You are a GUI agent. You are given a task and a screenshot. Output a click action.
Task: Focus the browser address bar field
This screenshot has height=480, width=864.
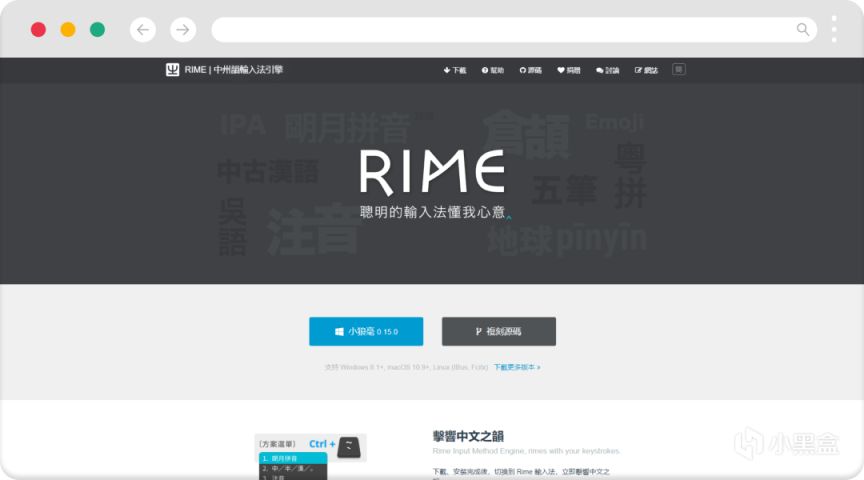(x=514, y=30)
